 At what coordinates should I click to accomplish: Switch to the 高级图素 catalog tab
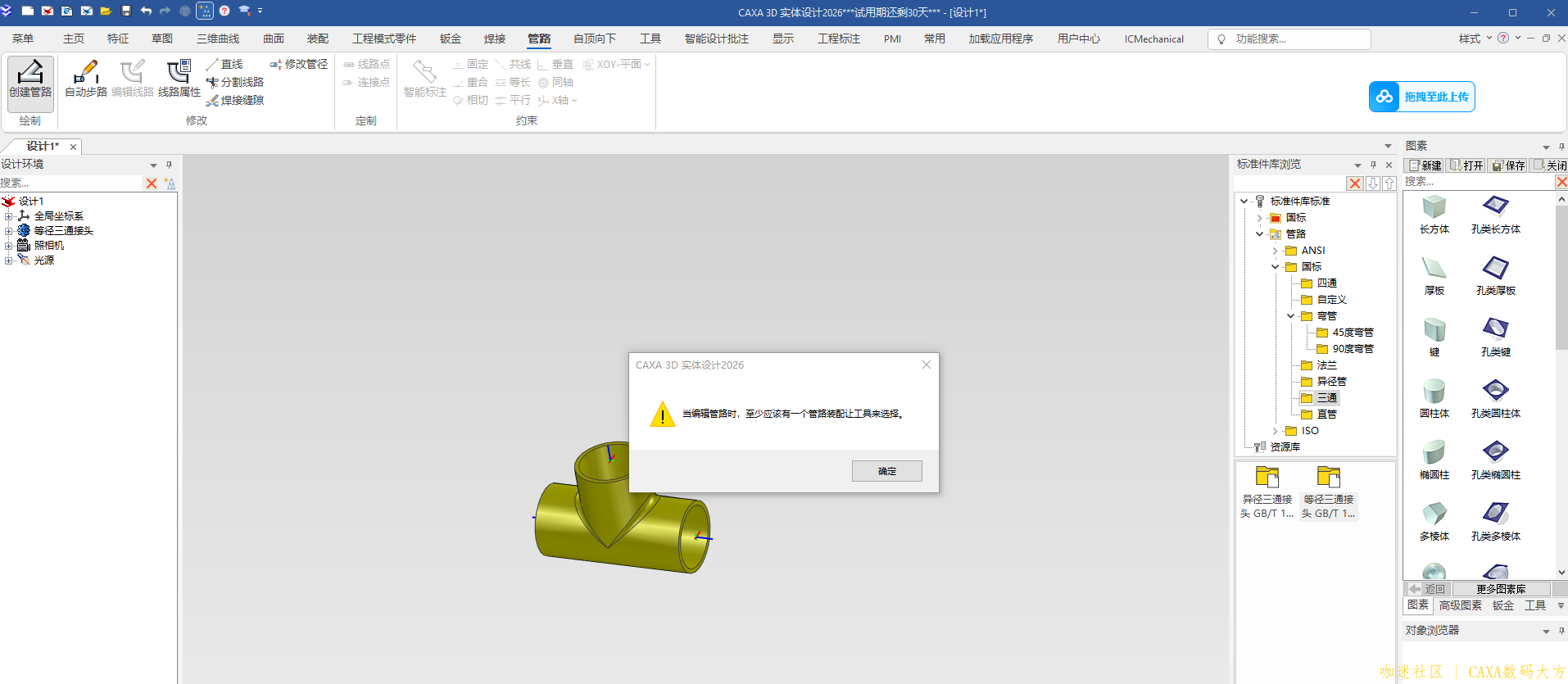pyautogui.click(x=1461, y=605)
